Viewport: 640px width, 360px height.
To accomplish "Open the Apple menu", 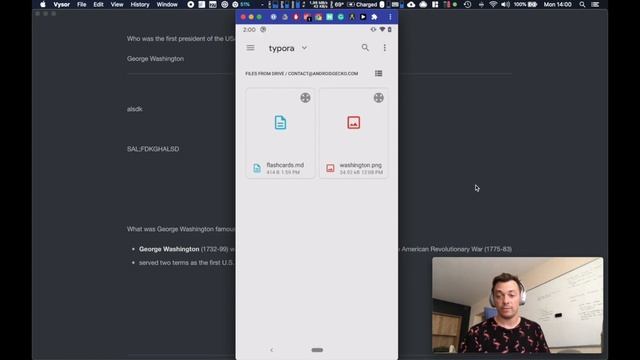I will point(43,4).
